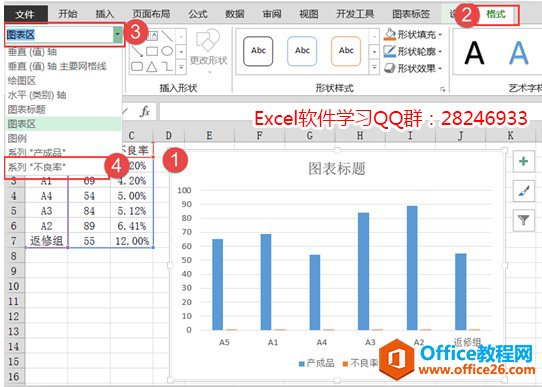
Task: Click the fx insert function icon
Action: click(x=145, y=111)
